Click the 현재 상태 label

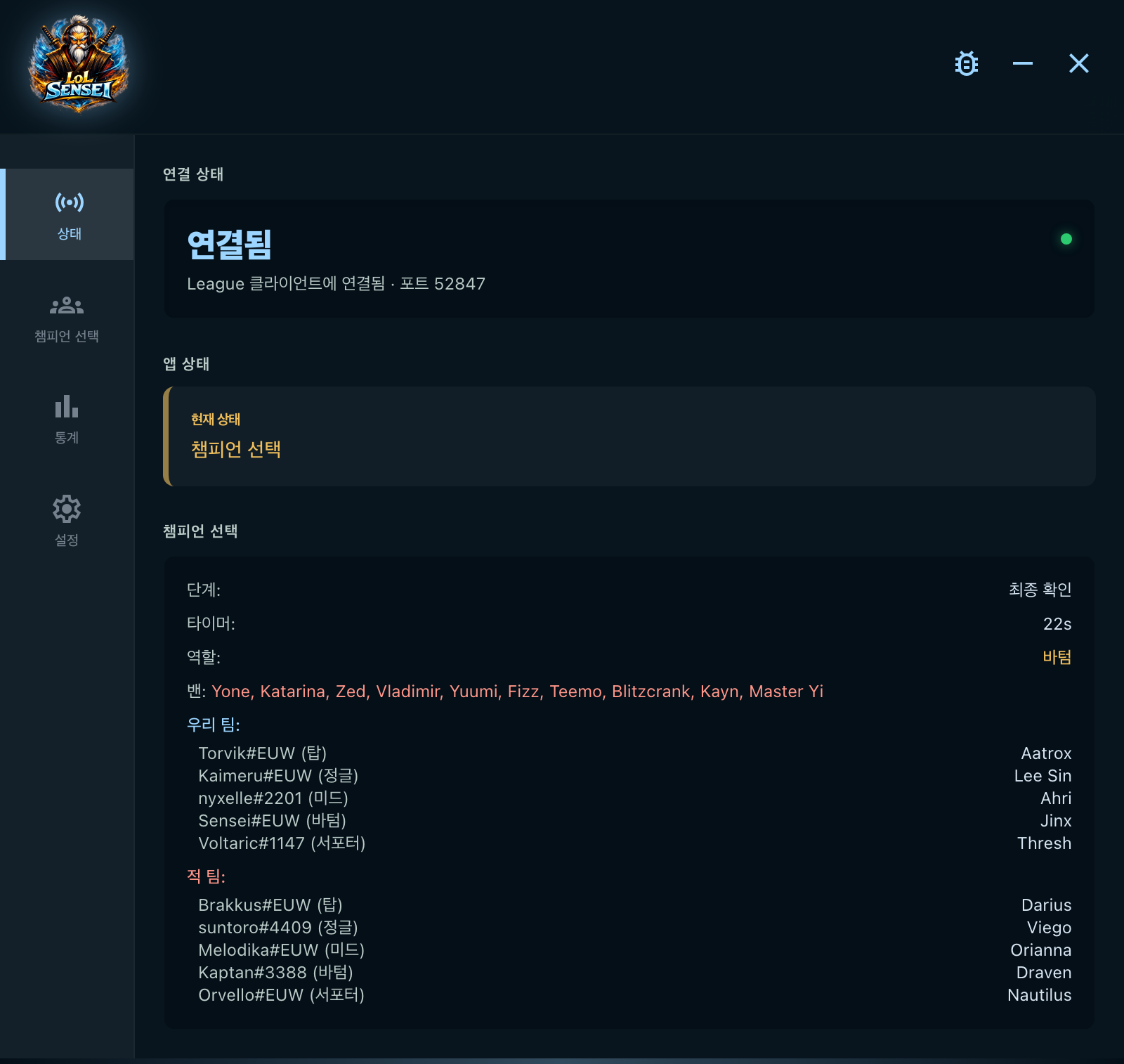pyautogui.click(x=216, y=419)
